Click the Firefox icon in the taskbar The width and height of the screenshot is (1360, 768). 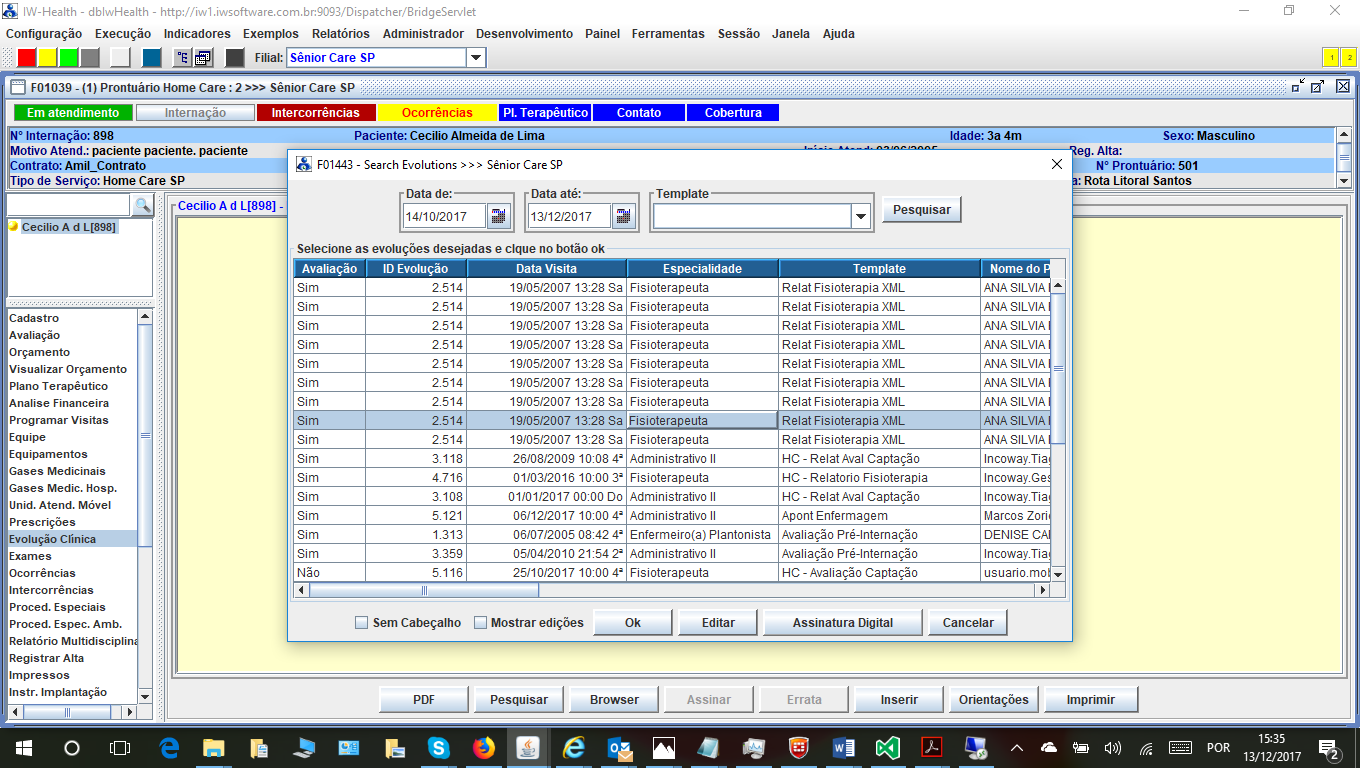point(484,747)
